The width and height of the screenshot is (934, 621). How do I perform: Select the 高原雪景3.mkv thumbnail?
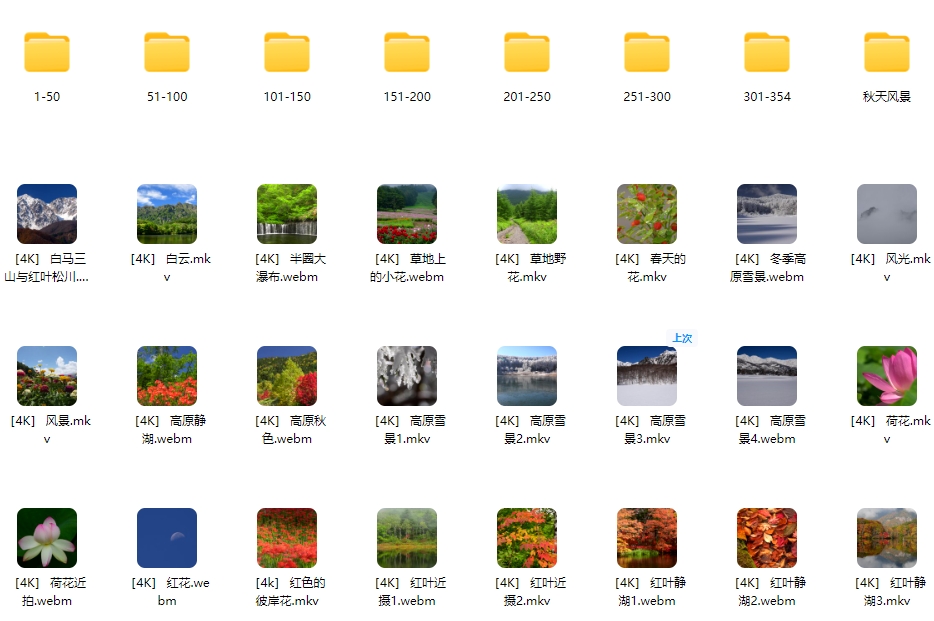(647, 376)
